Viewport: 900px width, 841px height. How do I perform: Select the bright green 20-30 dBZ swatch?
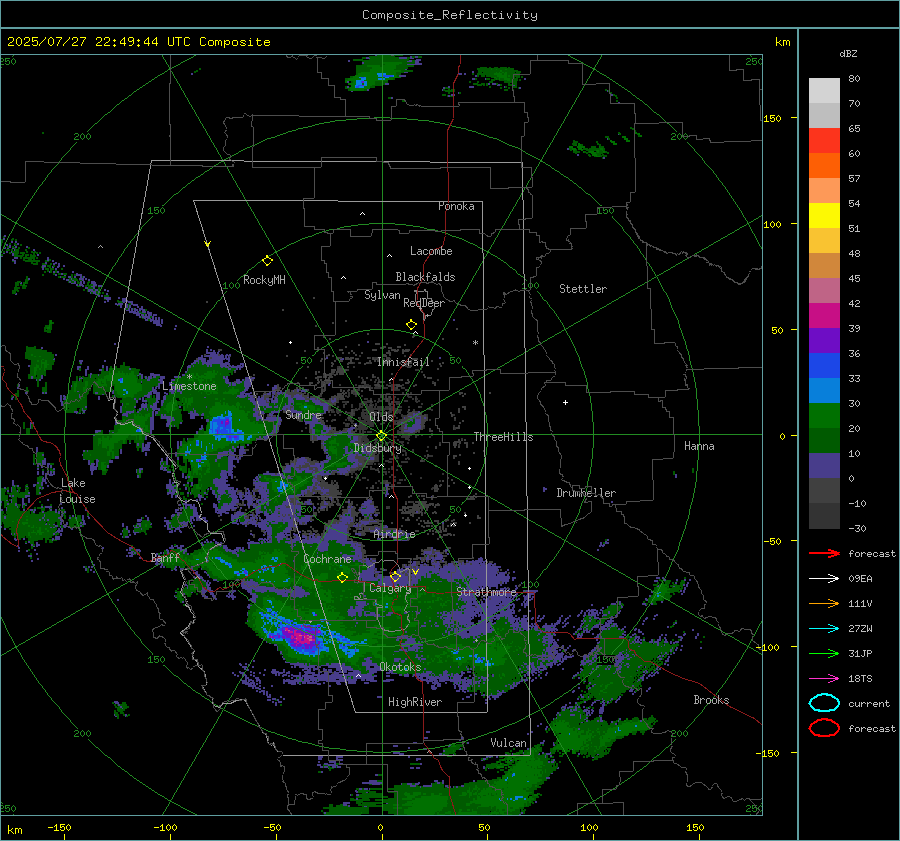pyautogui.click(x=824, y=416)
